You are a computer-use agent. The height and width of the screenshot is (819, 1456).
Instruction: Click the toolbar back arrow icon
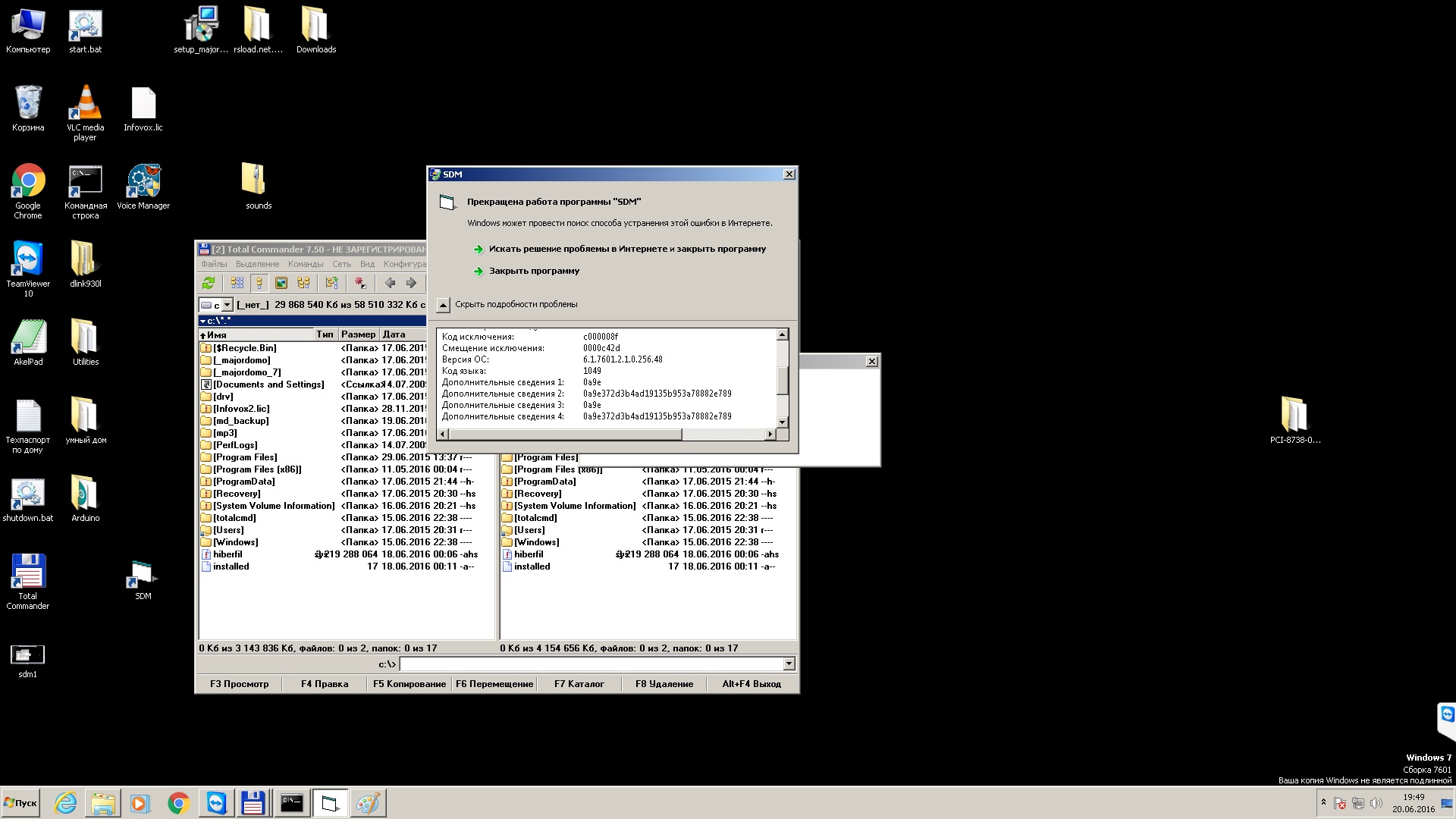[x=390, y=283]
